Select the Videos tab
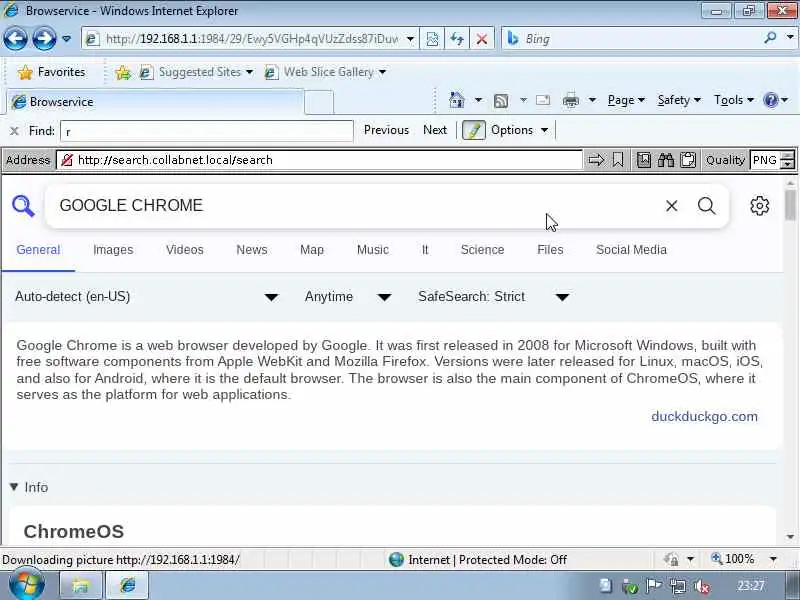800x600 pixels. click(x=185, y=249)
